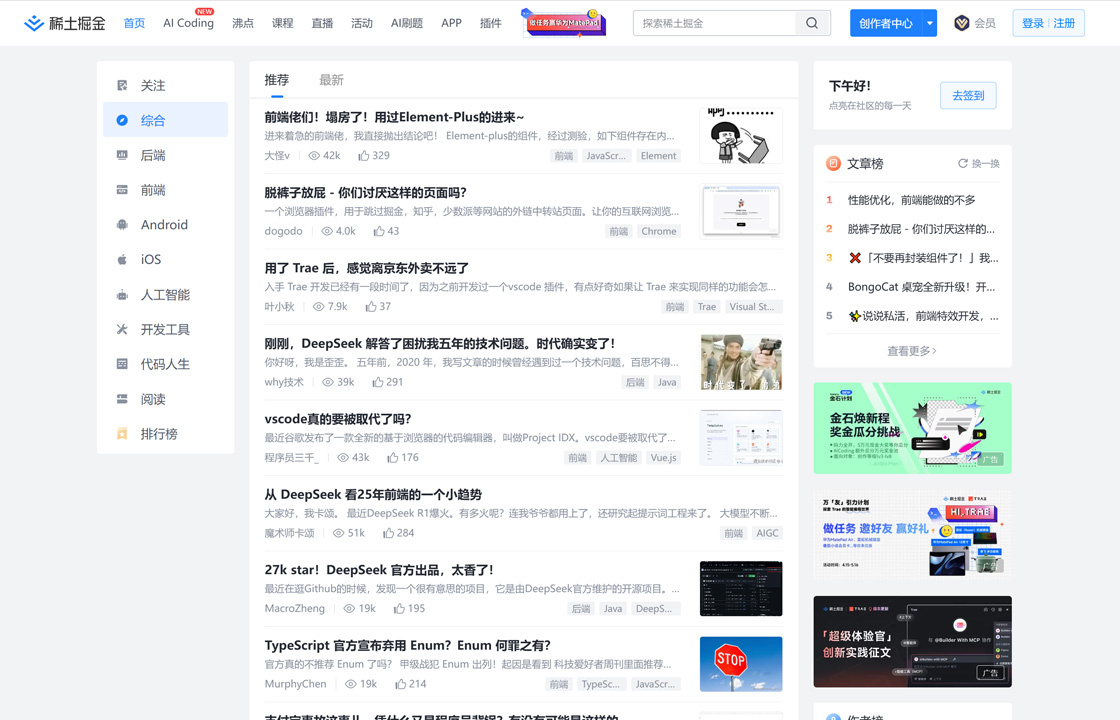Click the DeepSeek gun meme thumbnail
Image resolution: width=1120 pixels, height=720 pixels.
[741, 362]
